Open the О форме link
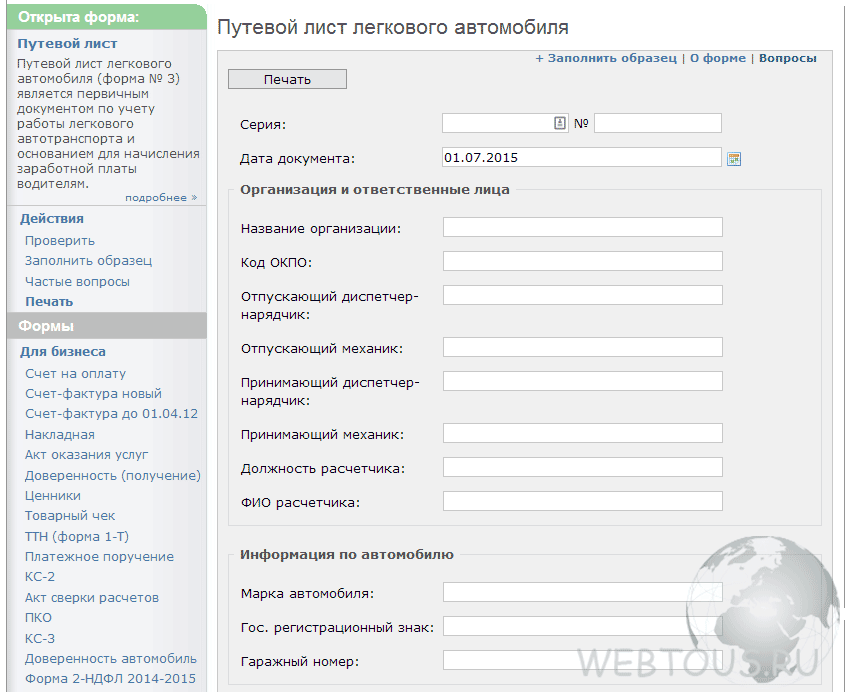Image resolution: width=845 pixels, height=692 pixels. pyautogui.click(x=718, y=58)
